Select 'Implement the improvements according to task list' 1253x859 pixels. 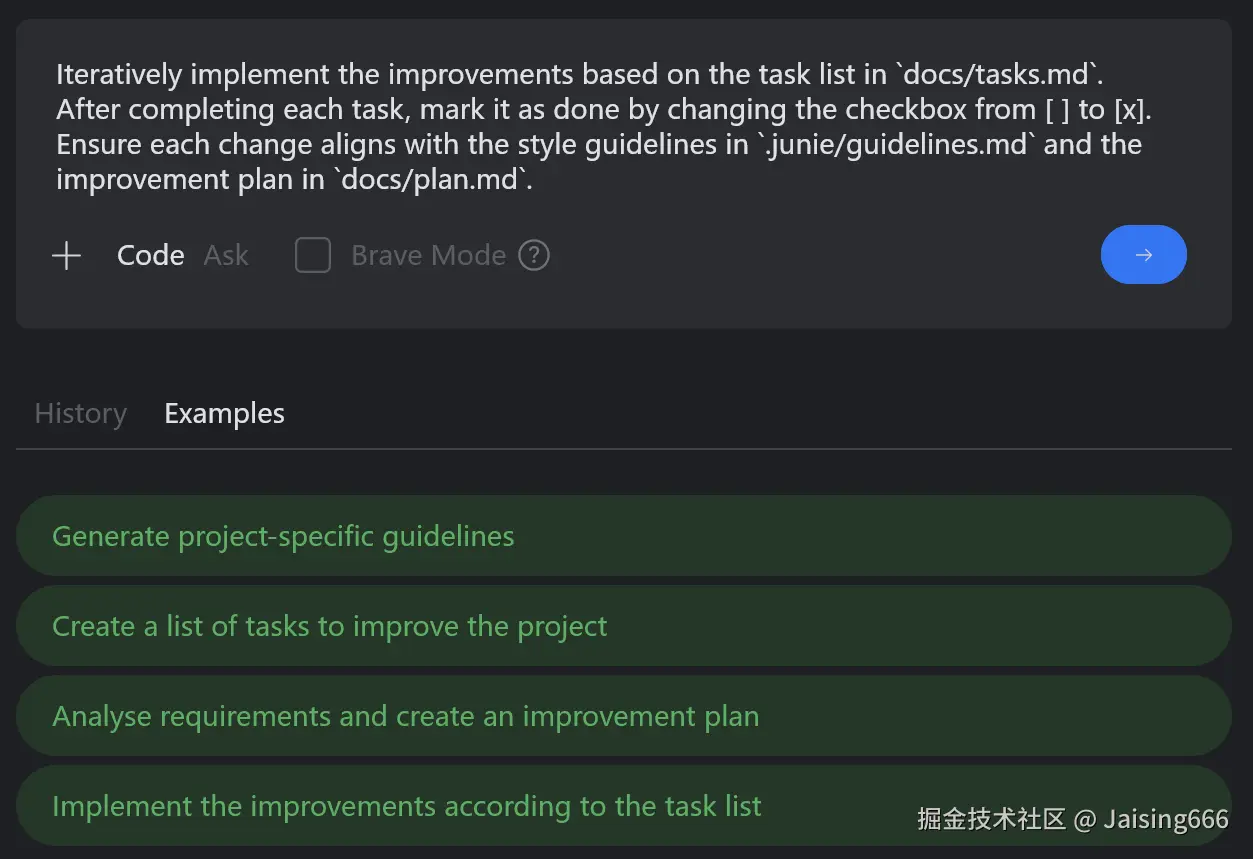point(406,807)
